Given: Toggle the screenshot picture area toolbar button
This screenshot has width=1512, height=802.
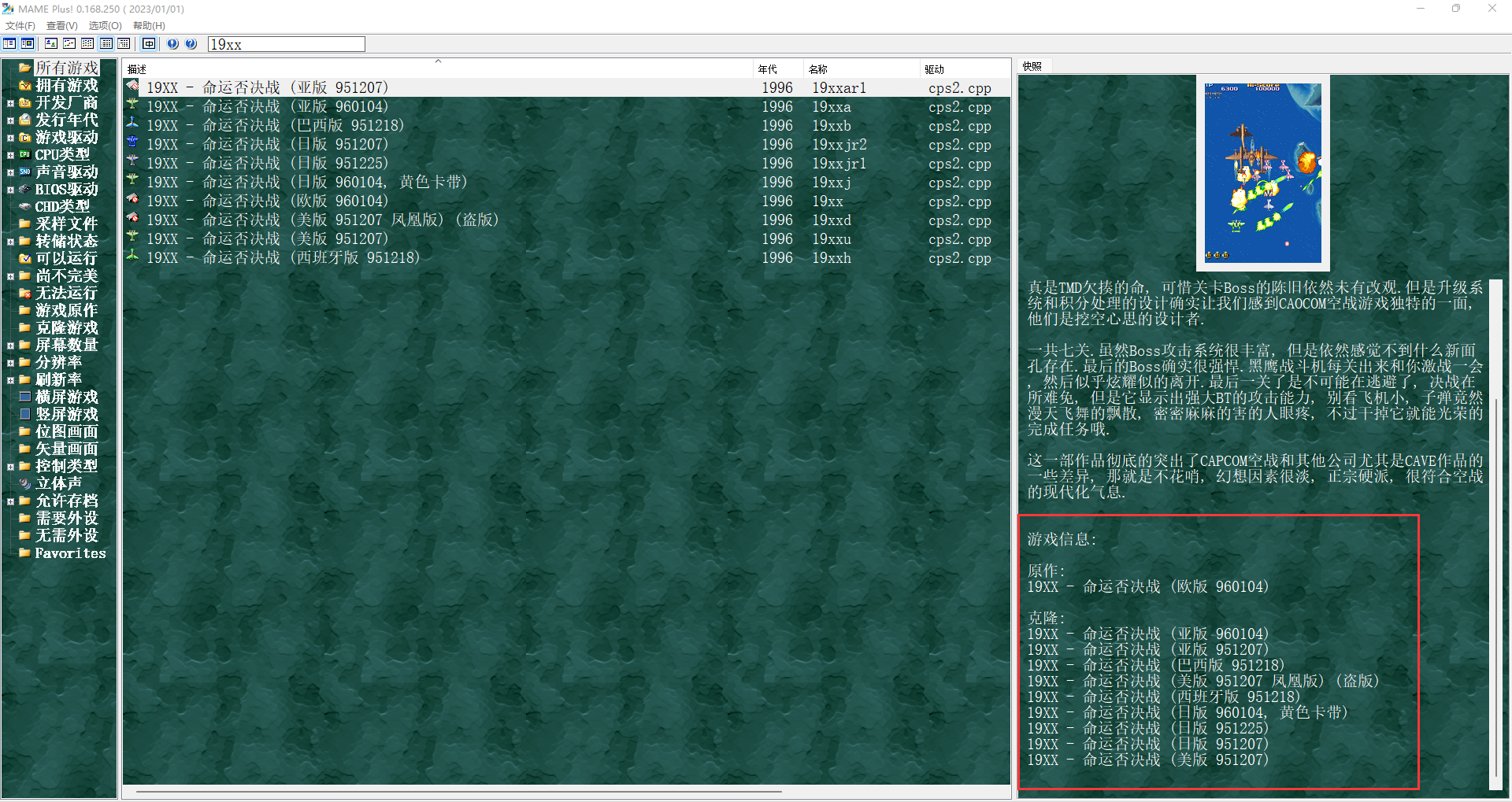Looking at the screenshot, I should pyautogui.click(x=28, y=44).
